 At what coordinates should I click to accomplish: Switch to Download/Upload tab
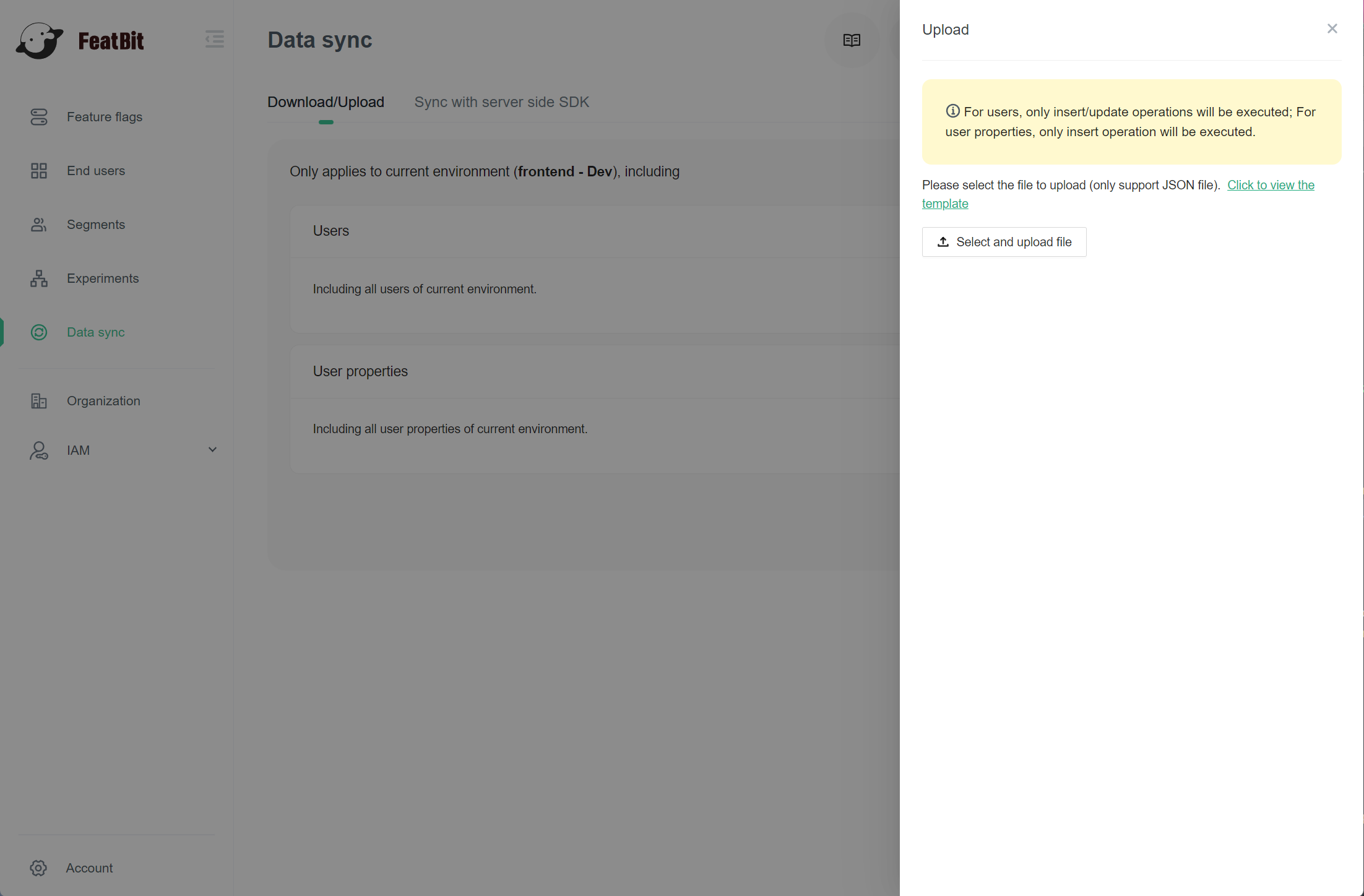(x=326, y=102)
